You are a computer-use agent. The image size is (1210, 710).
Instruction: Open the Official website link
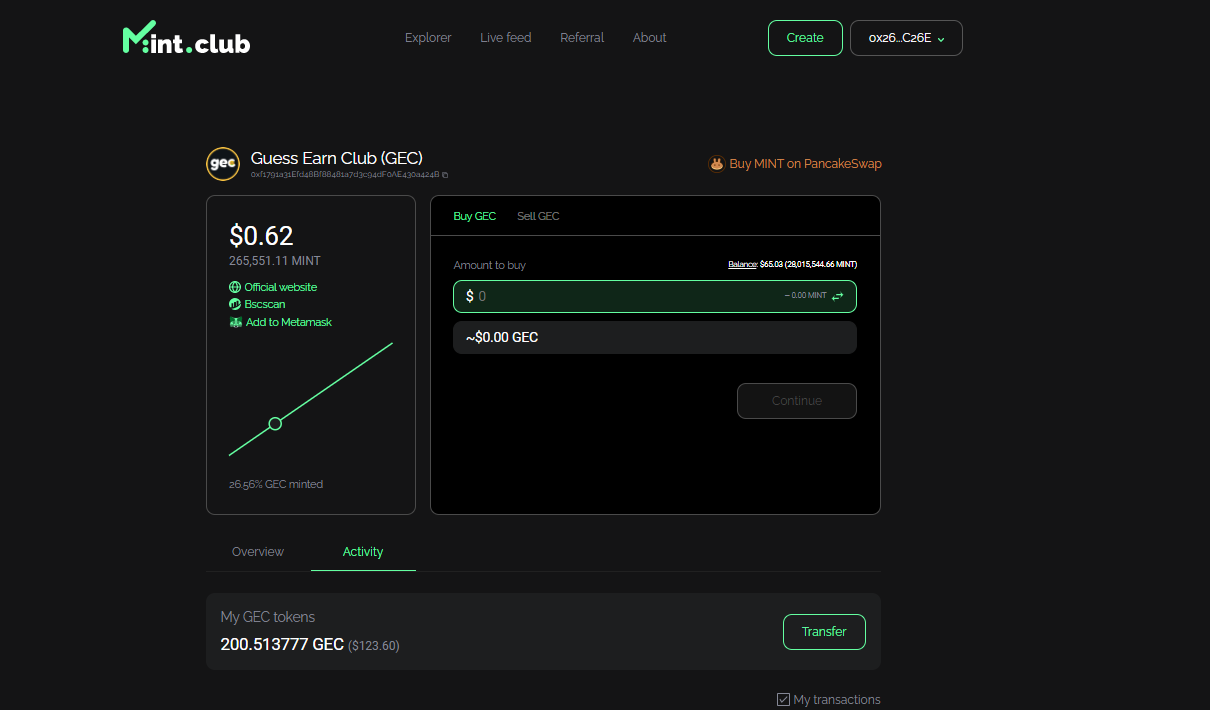point(281,287)
